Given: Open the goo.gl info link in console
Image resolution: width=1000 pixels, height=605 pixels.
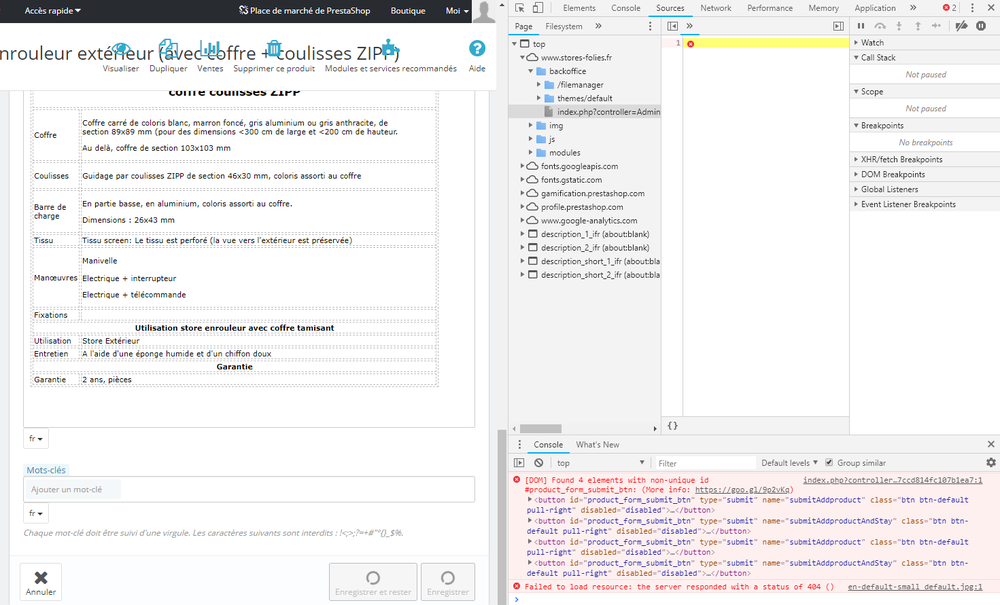Looking at the screenshot, I should point(742,490).
